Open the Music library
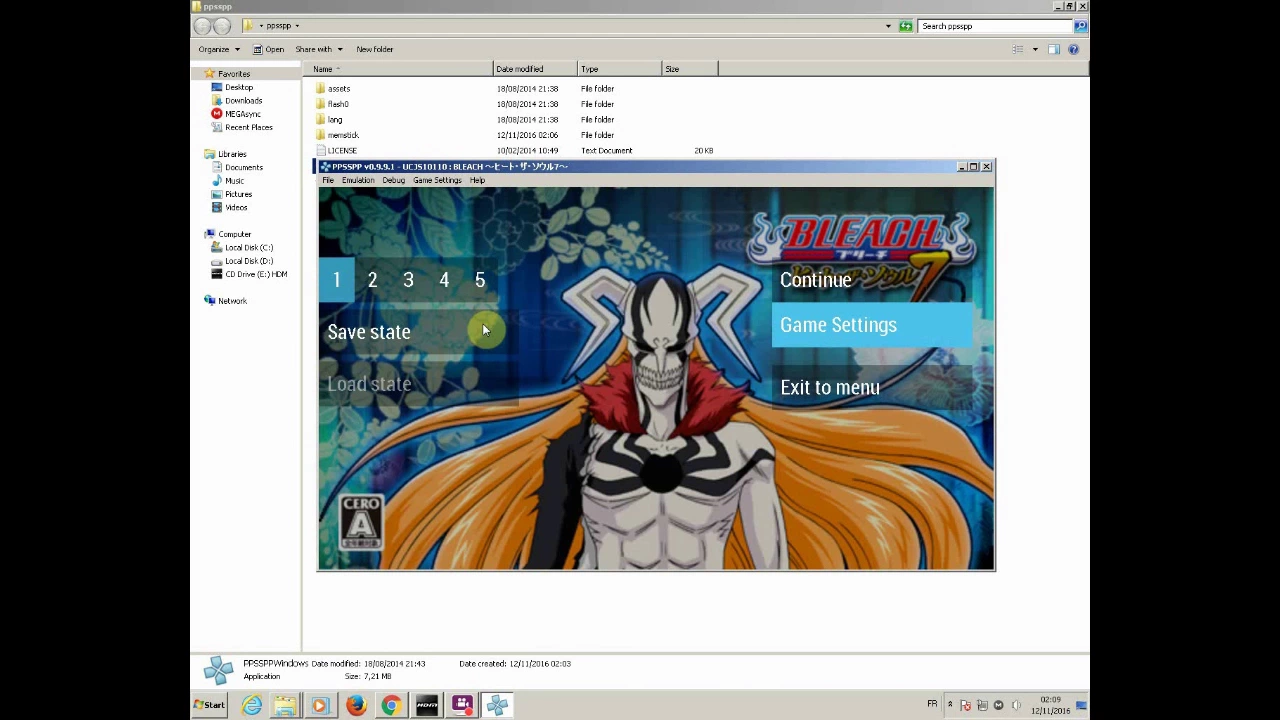Image resolution: width=1280 pixels, height=720 pixels. pyautogui.click(x=234, y=181)
